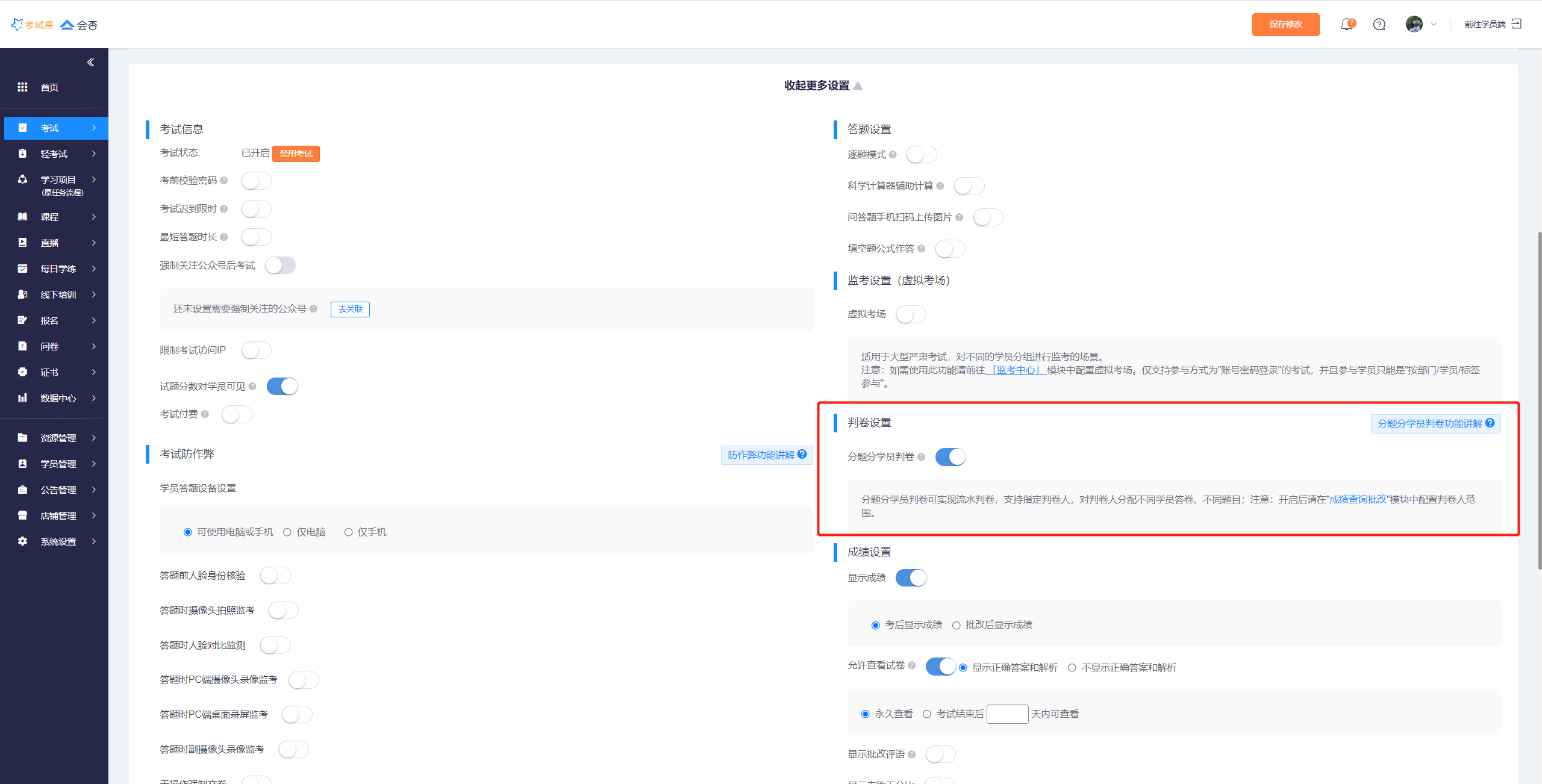Select the 仅电脑 radio option
The width and height of the screenshot is (1542, 784).
[287, 532]
